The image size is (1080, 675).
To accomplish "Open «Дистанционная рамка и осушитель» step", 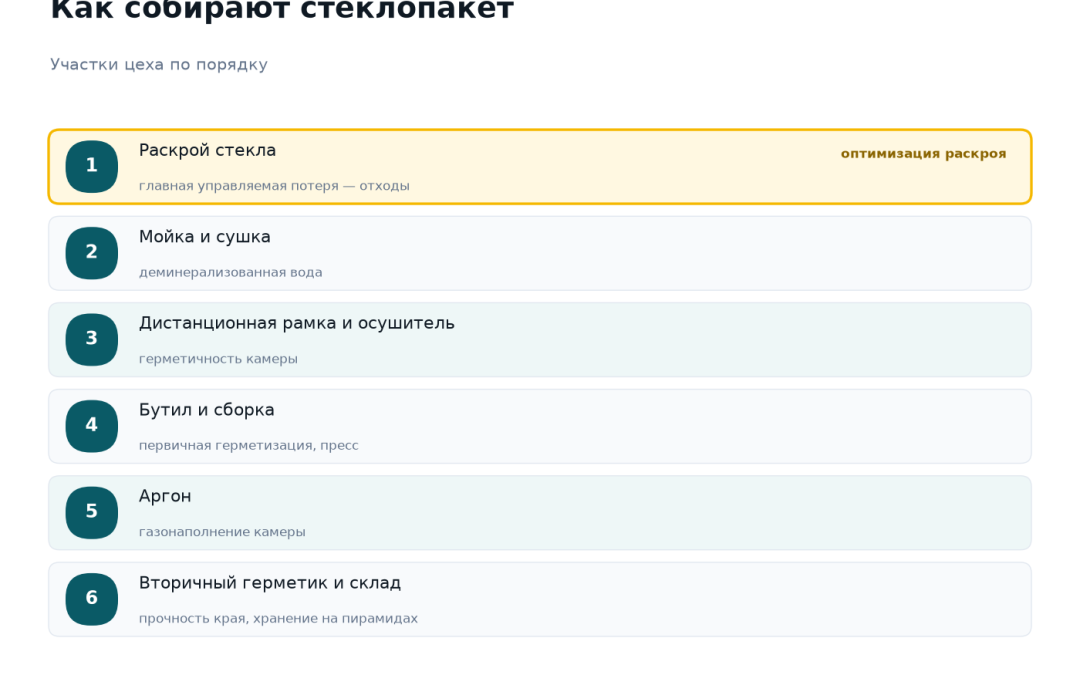I will pyautogui.click(x=539, y=340).
